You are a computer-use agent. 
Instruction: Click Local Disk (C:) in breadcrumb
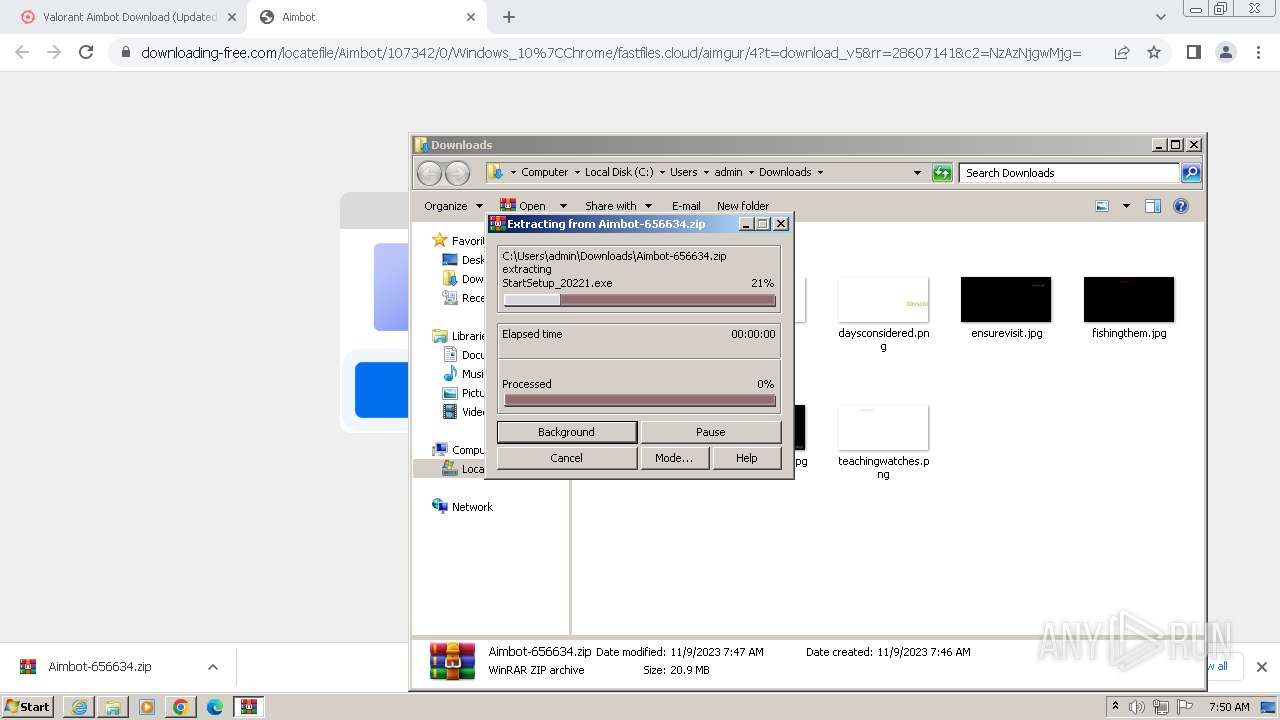point(619,172)
